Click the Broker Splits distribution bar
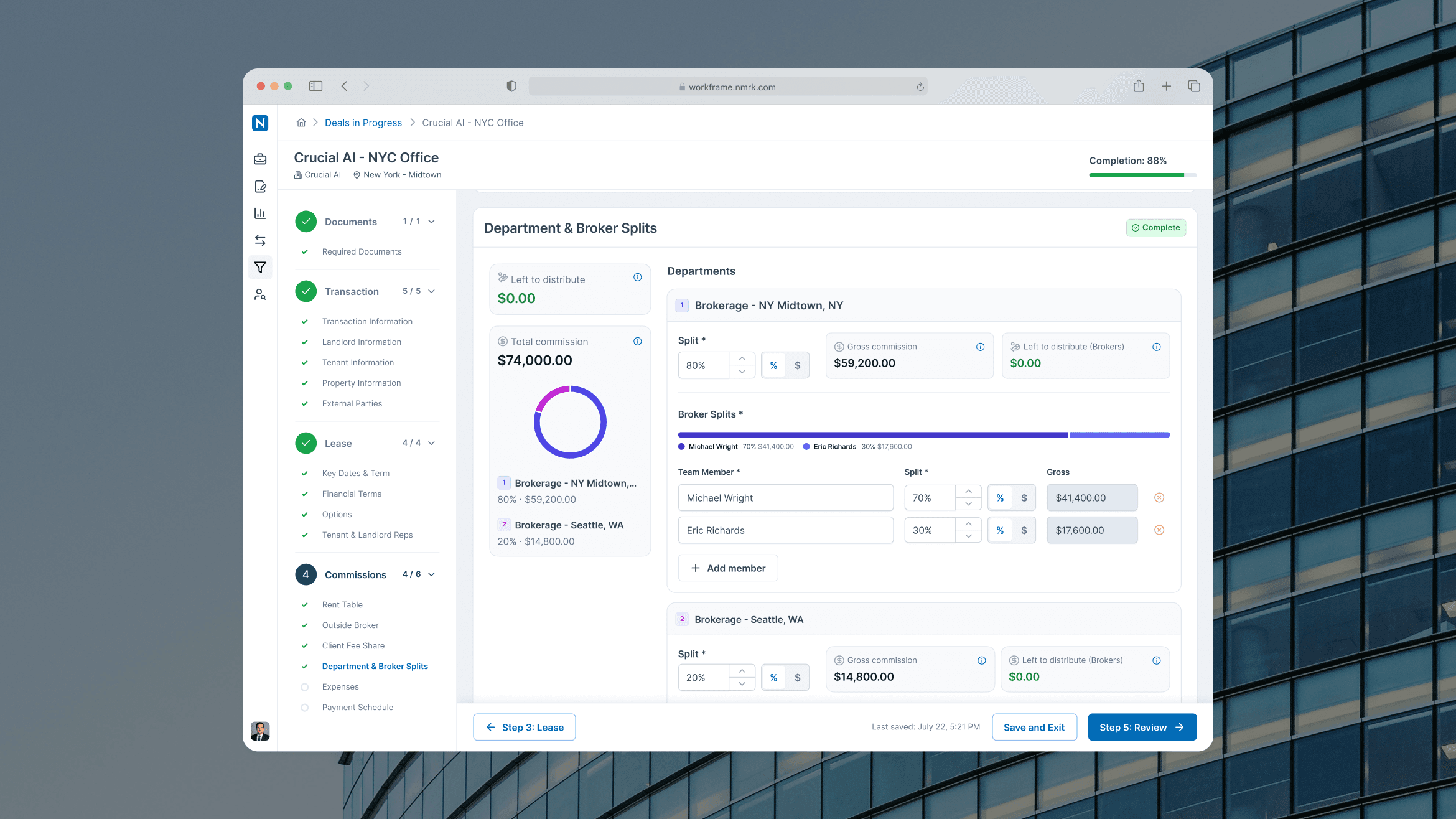Screen dimensions: 1456x819 point(924,435)
